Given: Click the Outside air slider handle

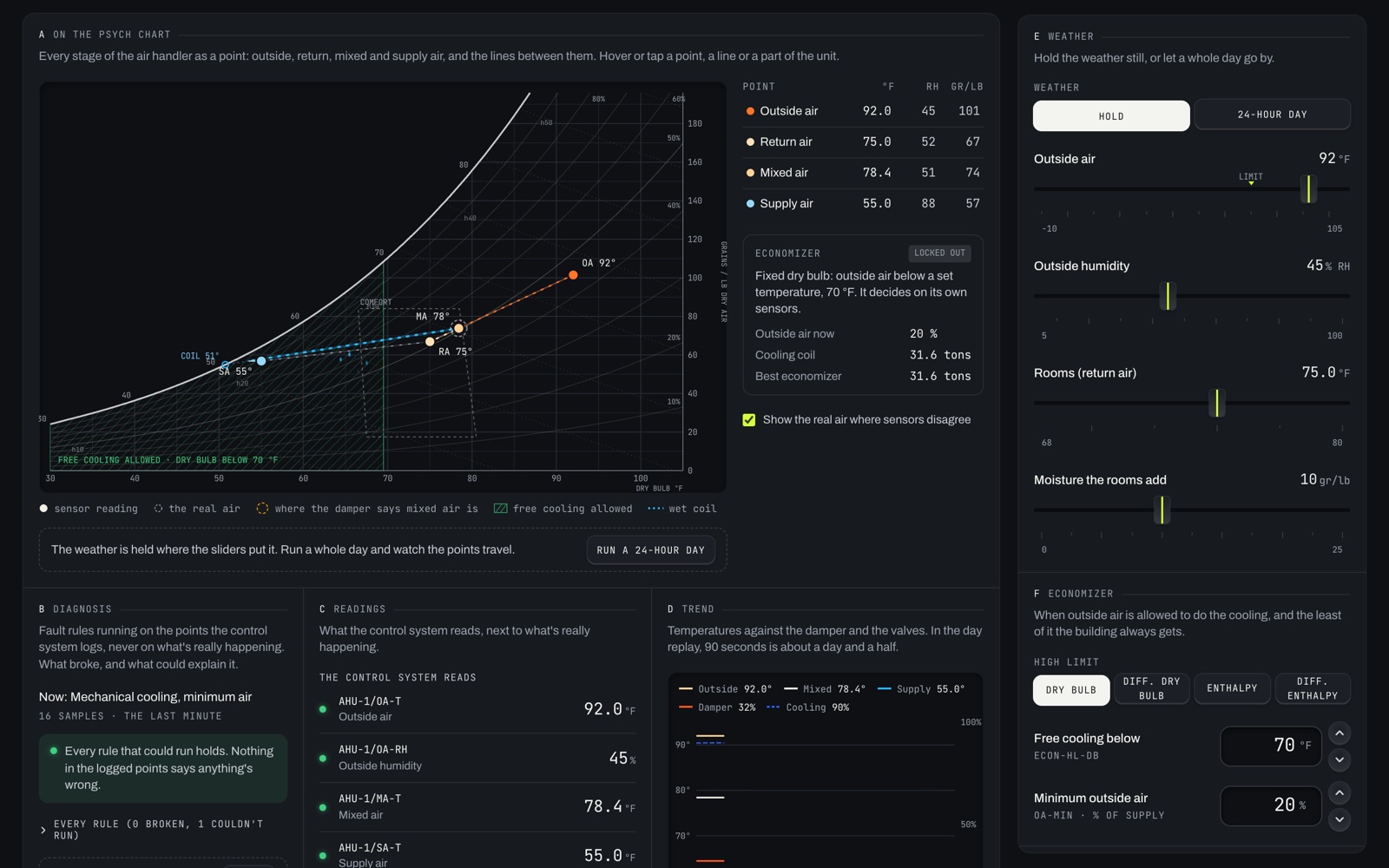Looking at the screenshot, I should tap(1308, 188).
